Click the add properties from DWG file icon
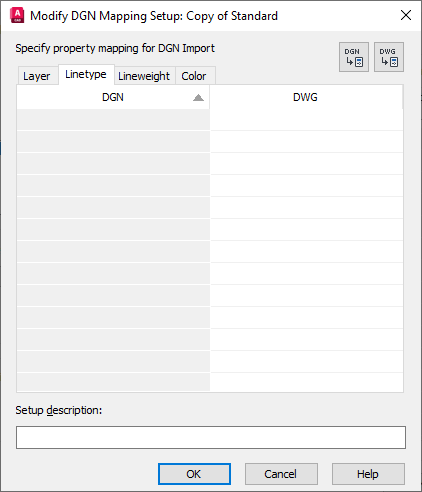This screenshot has height=492, width=422. tap(389, 57)
